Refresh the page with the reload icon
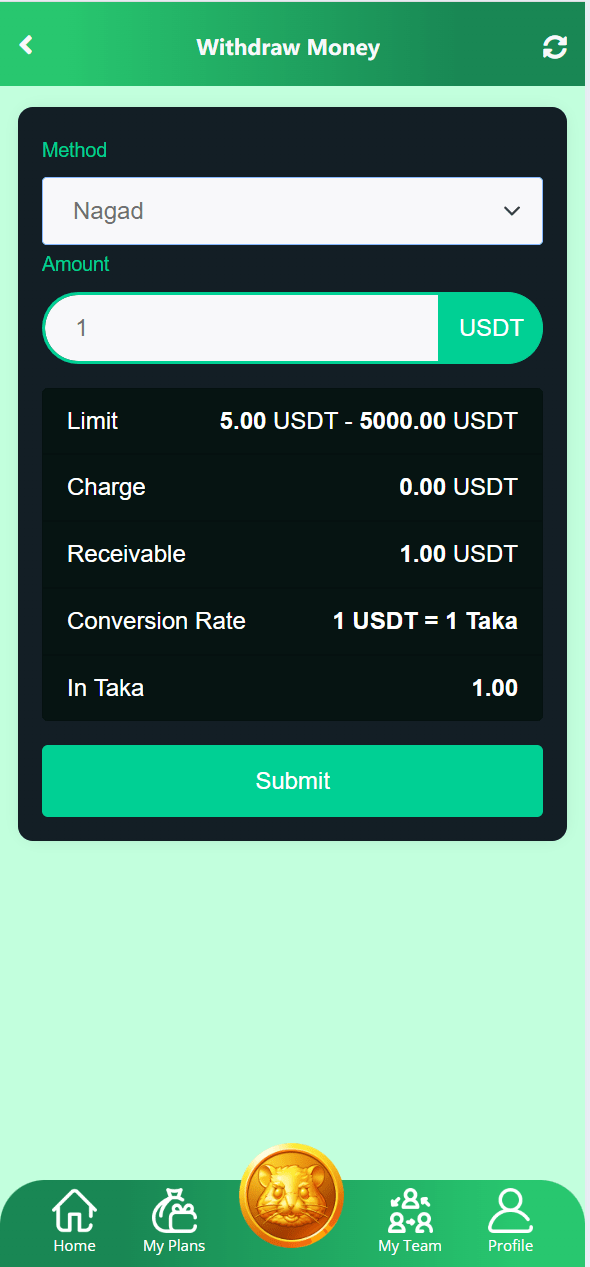 coord(555,47)
